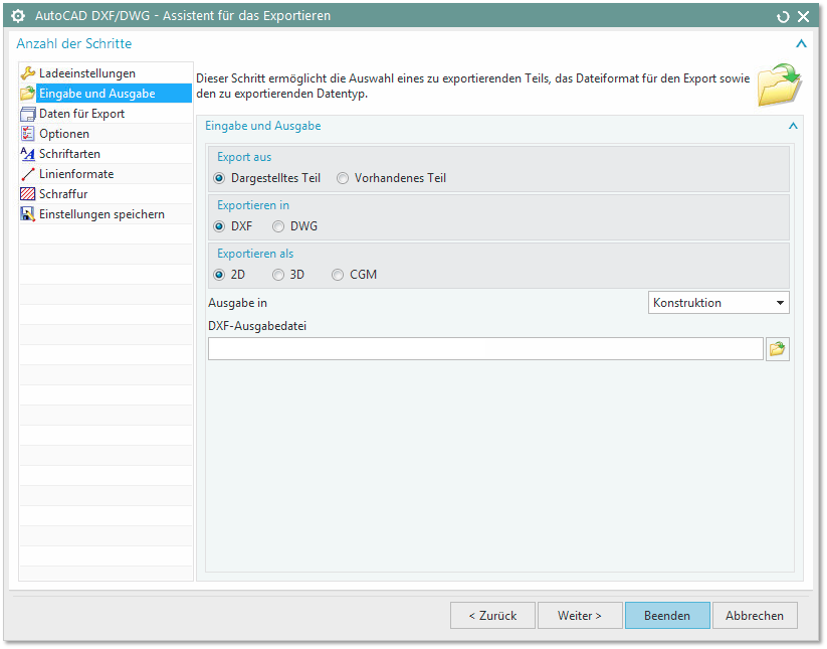Click the Daten für Export icon
This screenshot has height=649, width=827.
coord(28,114)
